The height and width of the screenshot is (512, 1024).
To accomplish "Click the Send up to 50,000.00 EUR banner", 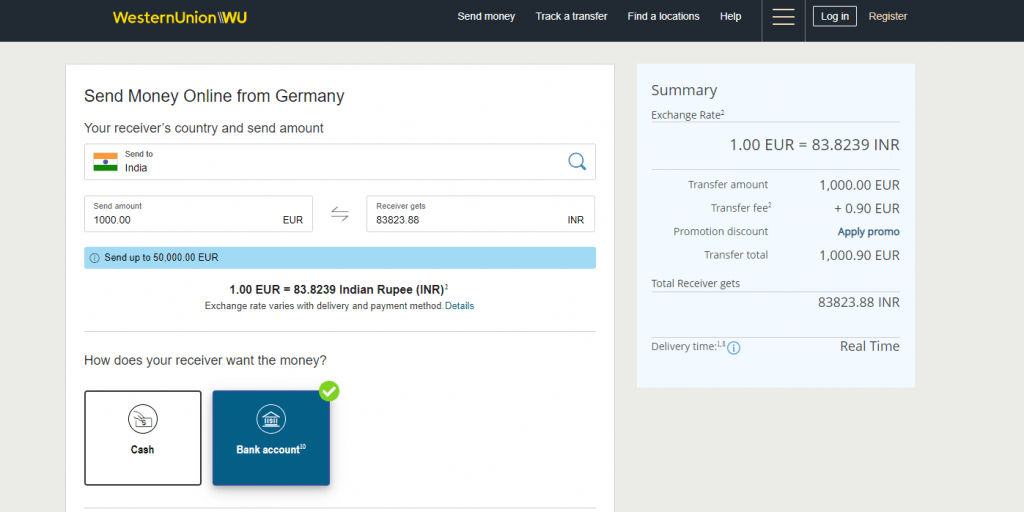I will point(340,258).
